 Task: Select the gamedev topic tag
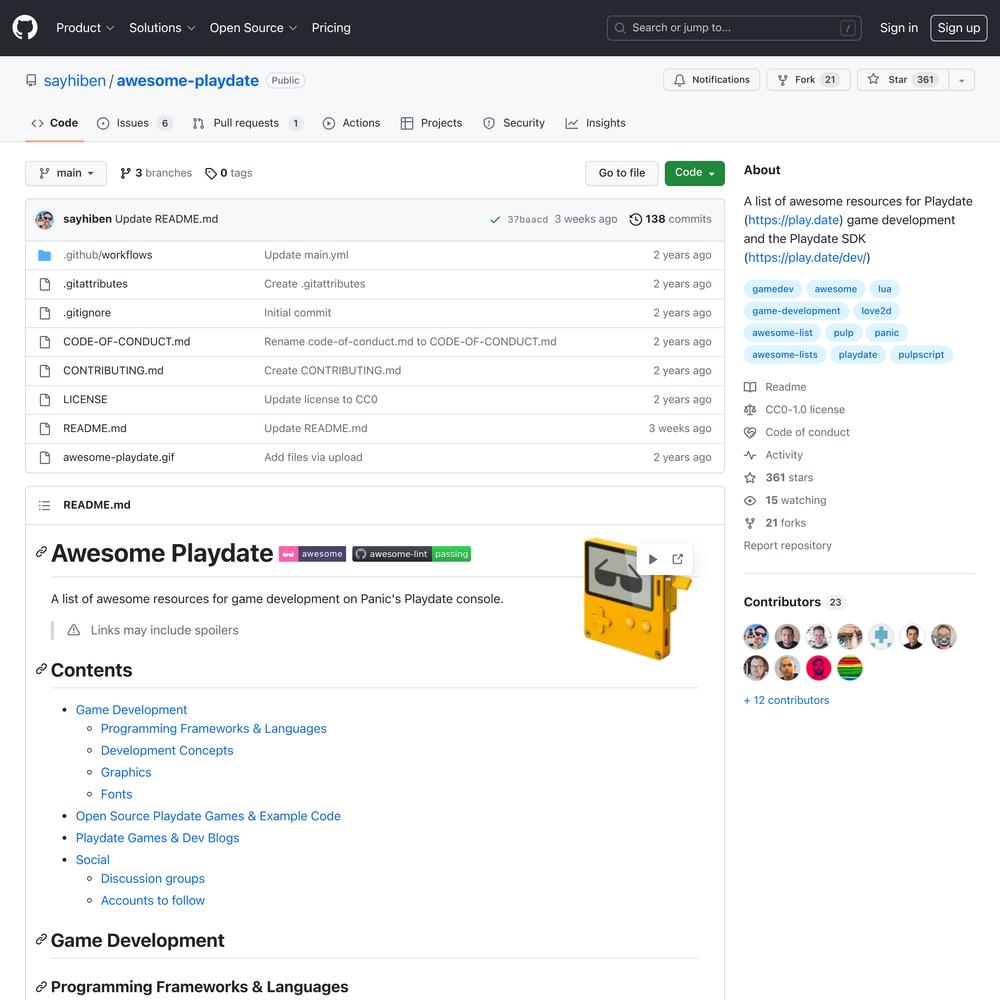pyautogui.click(x=772, y=290)
